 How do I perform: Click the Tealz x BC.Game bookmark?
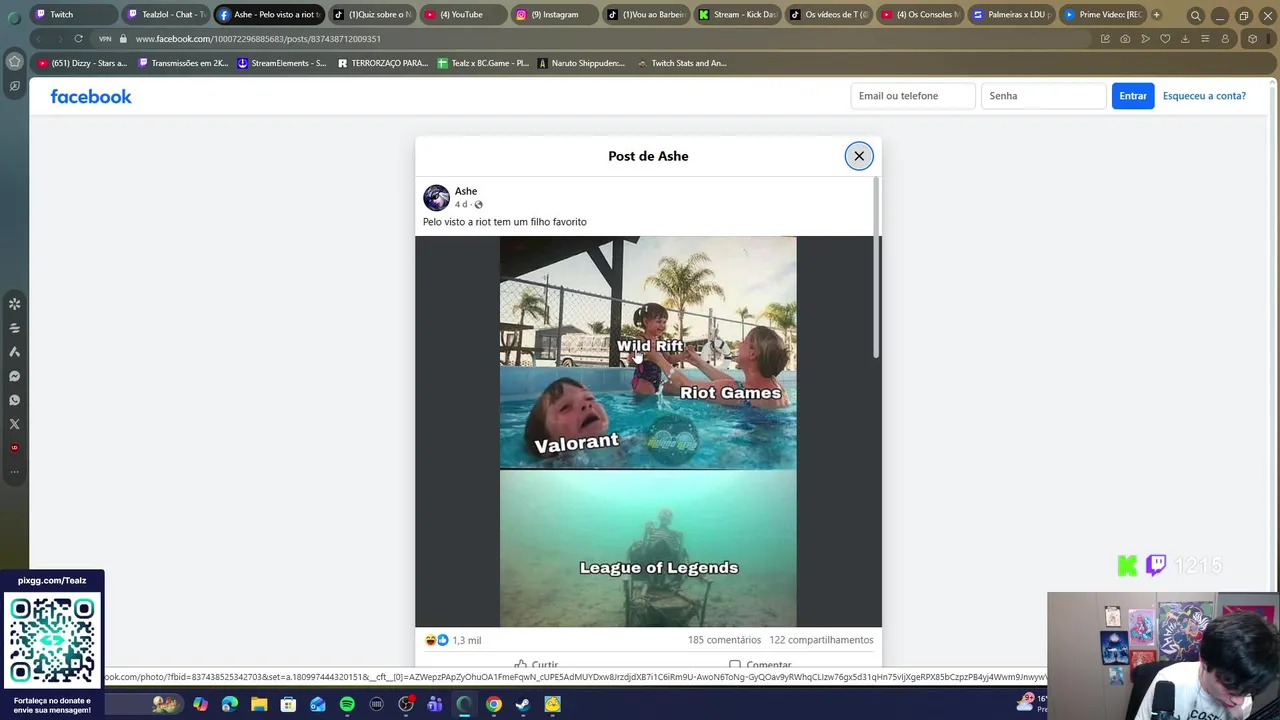click(483, 63)
